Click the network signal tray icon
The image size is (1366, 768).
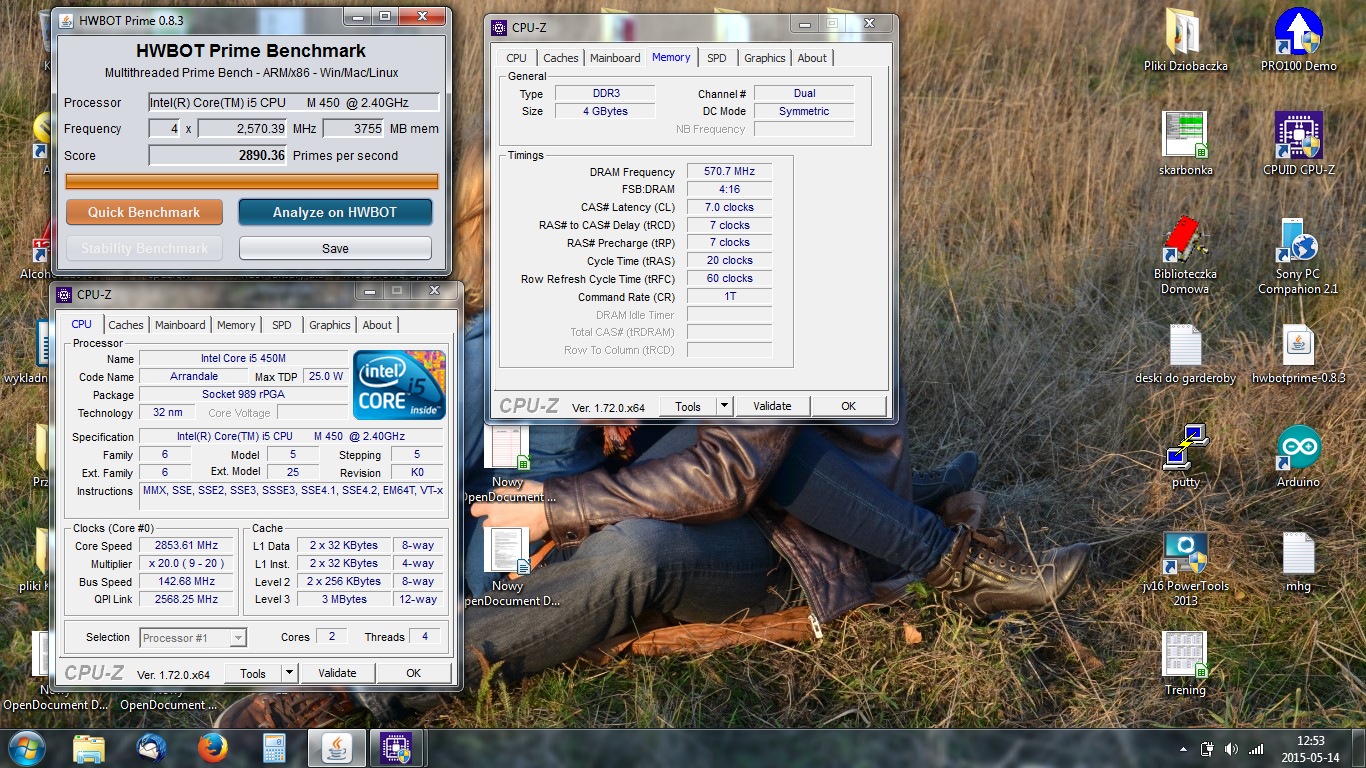click(x=1254, y=748)
